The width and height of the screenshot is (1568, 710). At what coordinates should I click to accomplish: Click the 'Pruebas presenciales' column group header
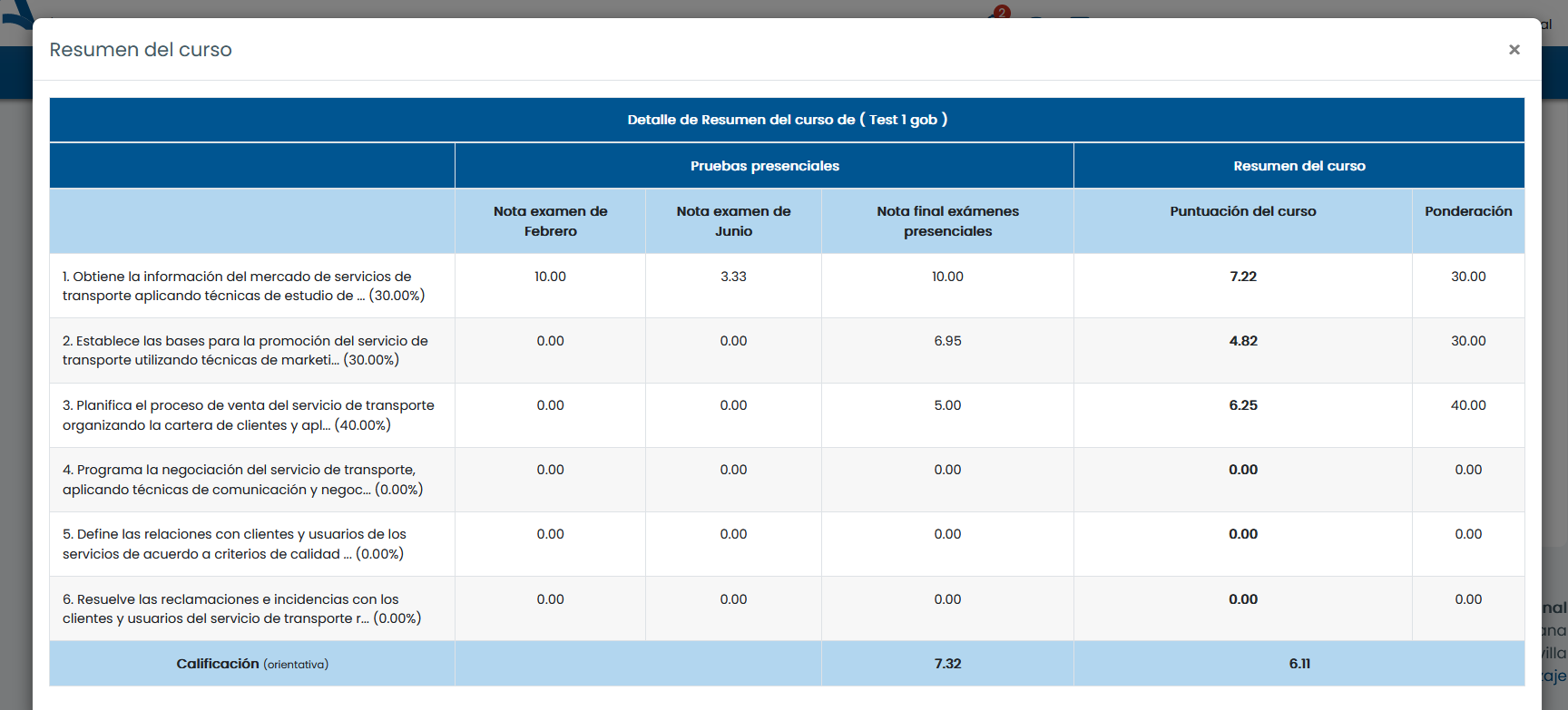(x=764, y=166)
